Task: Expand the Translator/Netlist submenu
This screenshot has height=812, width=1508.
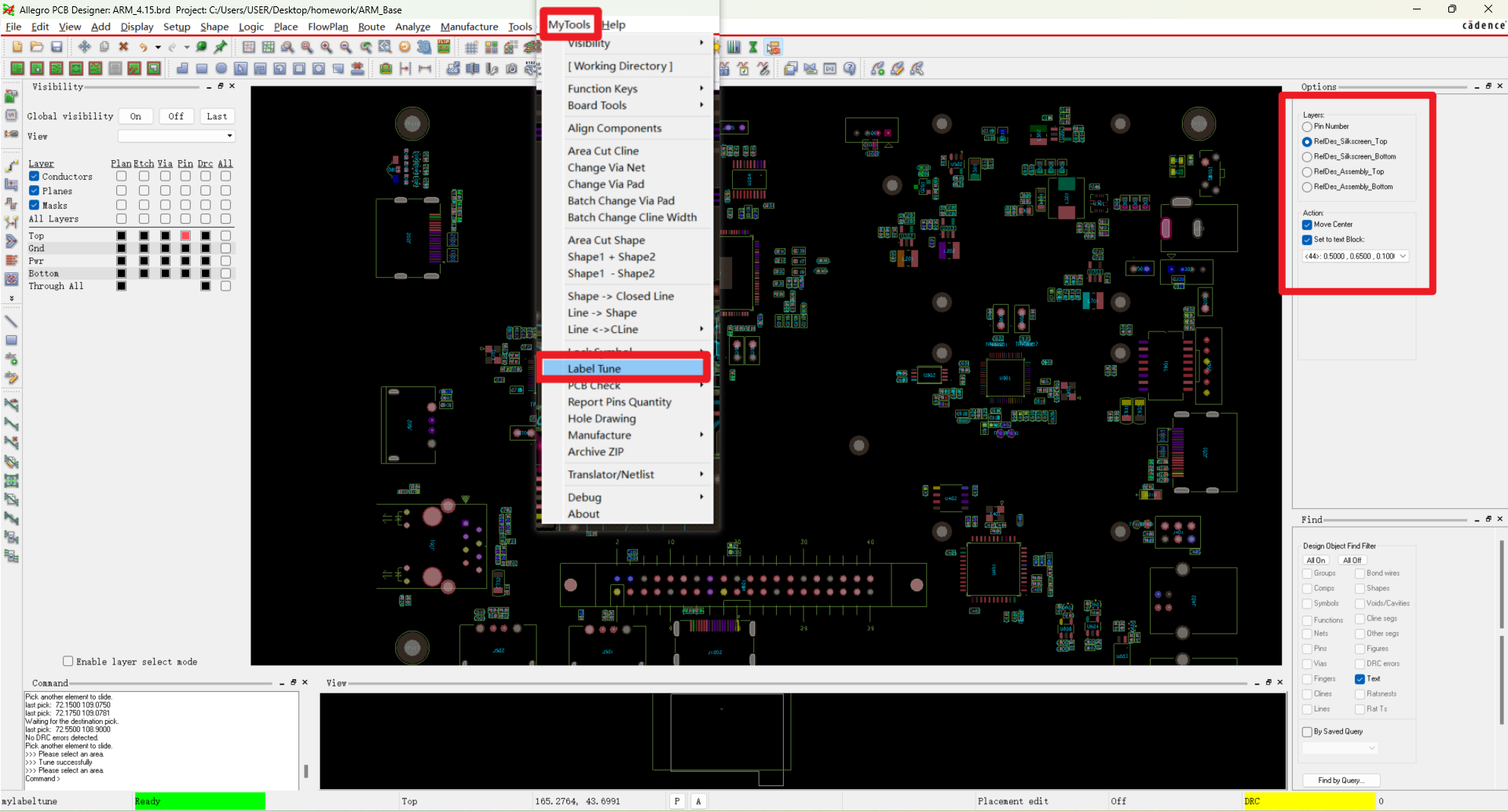Action: (x=634, y=474)
